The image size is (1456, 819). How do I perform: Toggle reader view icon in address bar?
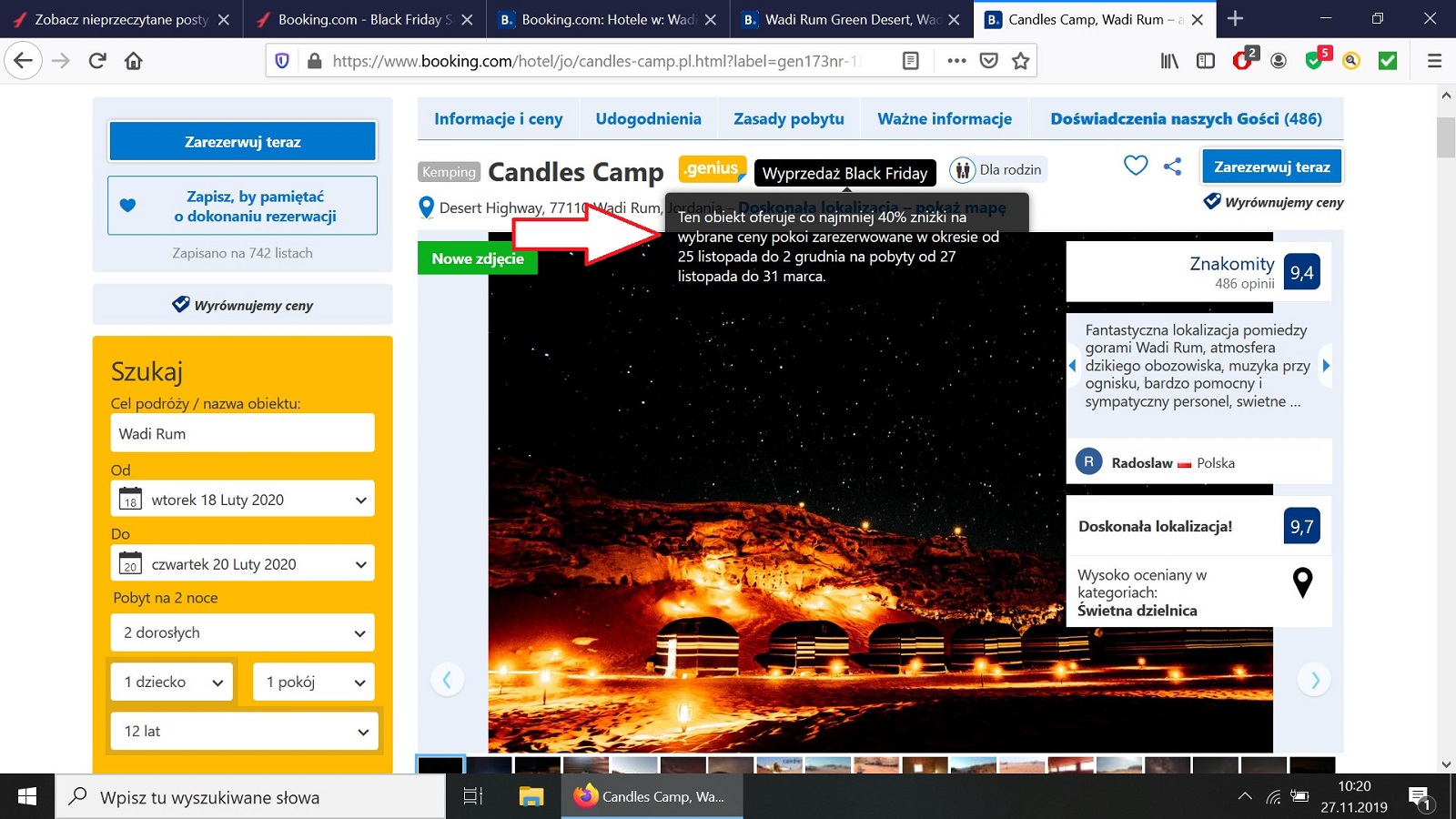pos(910,61)
